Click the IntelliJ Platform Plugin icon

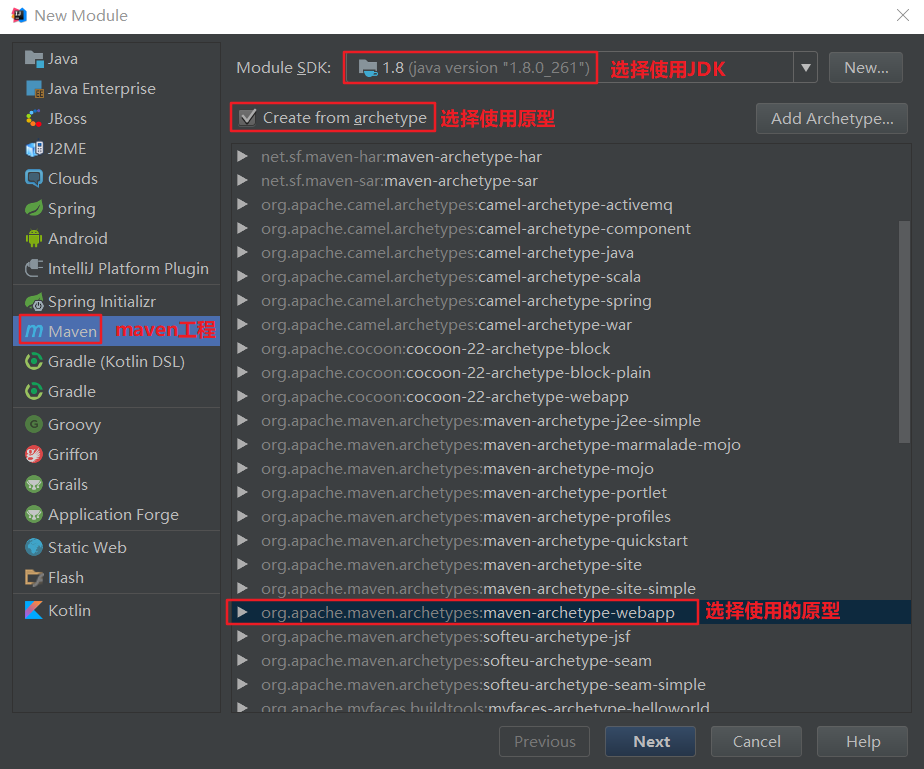[x=34, y=269]
